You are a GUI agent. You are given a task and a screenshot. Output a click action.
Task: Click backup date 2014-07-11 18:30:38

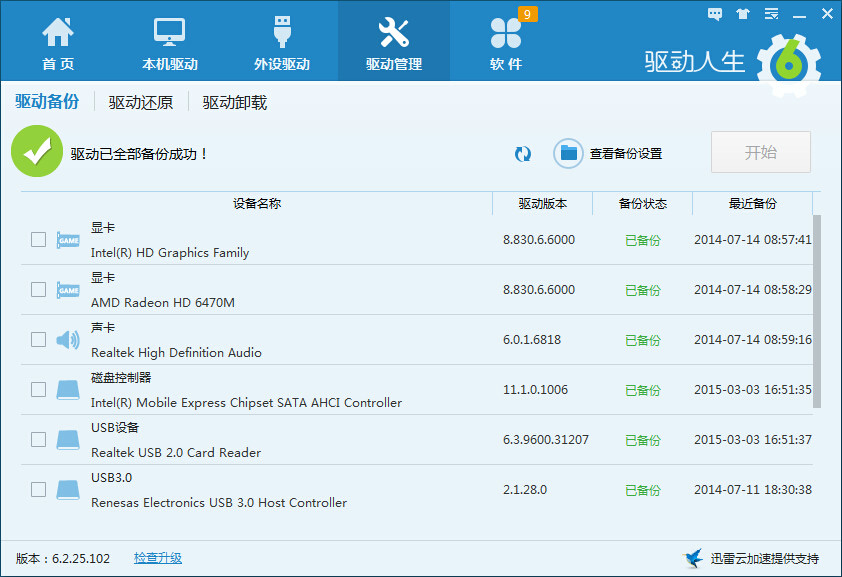click(x=752, y=490)
